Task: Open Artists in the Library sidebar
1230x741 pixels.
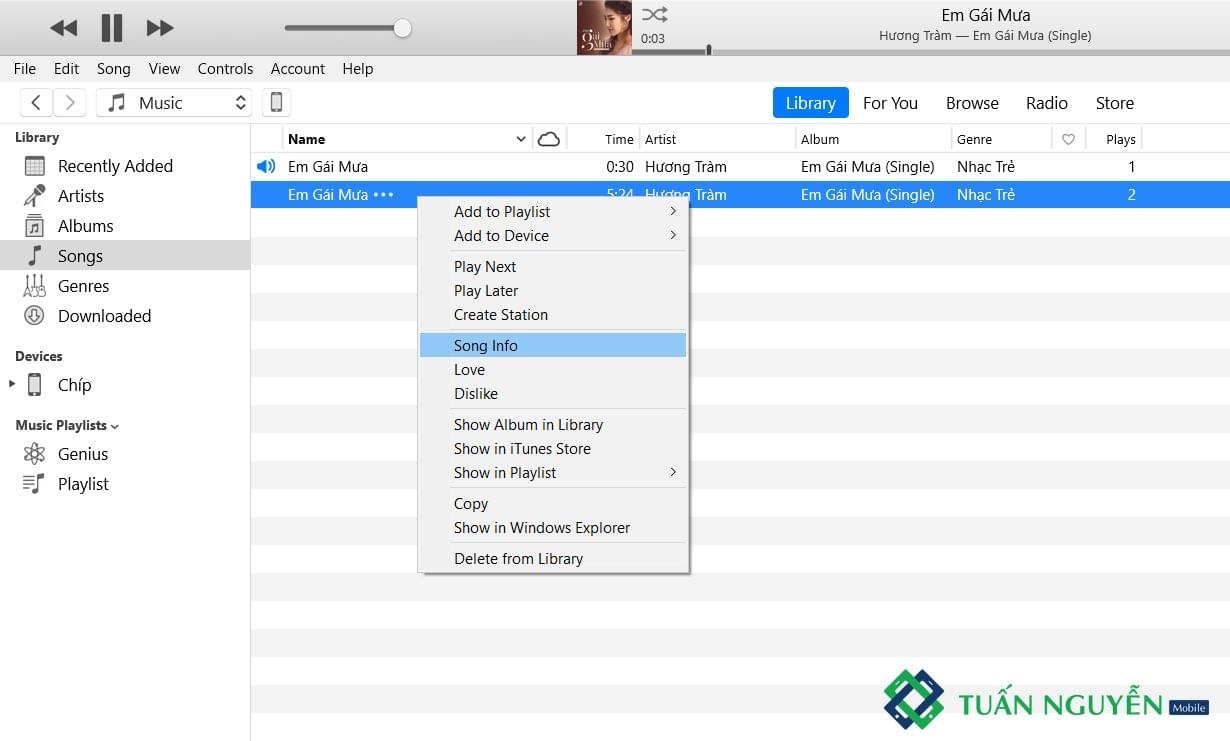Action: coord(80,196)
